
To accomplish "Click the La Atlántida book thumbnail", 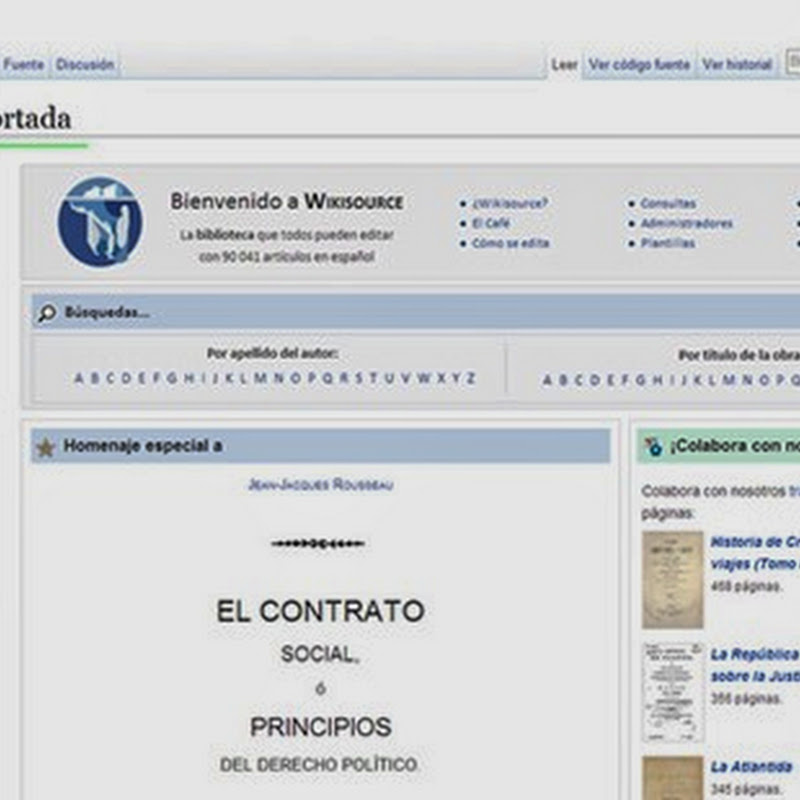I will 672,778.
